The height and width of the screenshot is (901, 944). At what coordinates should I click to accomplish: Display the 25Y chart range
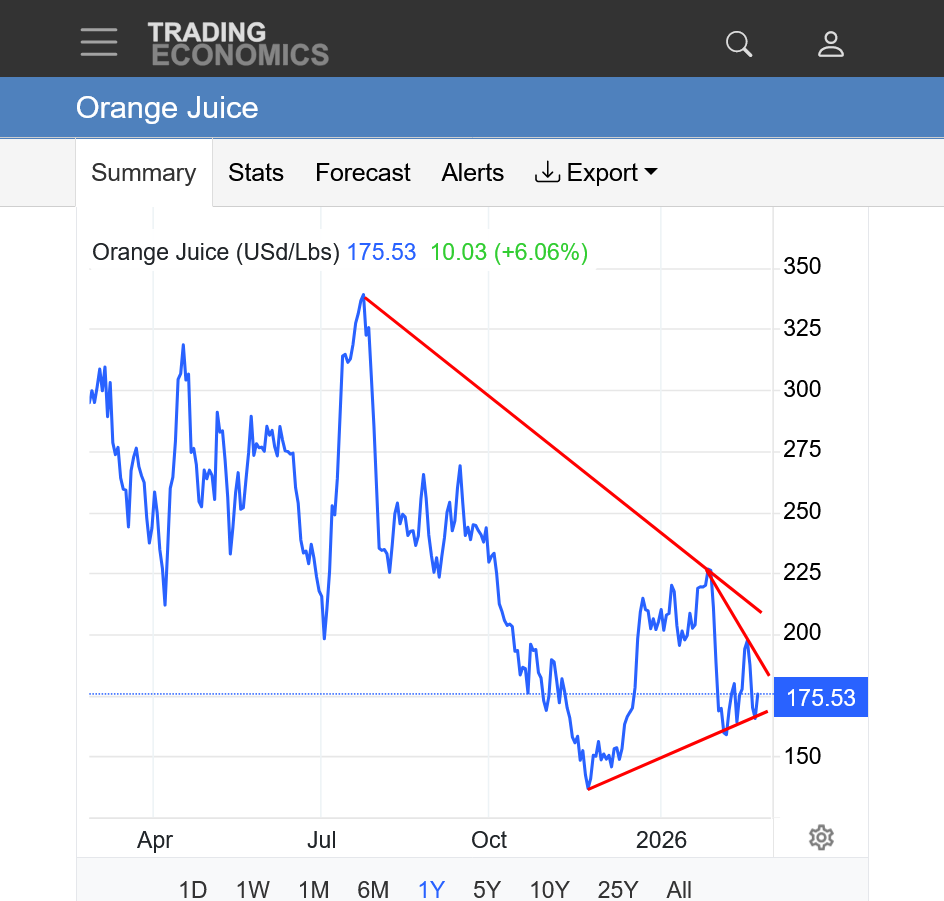(618, 889)
